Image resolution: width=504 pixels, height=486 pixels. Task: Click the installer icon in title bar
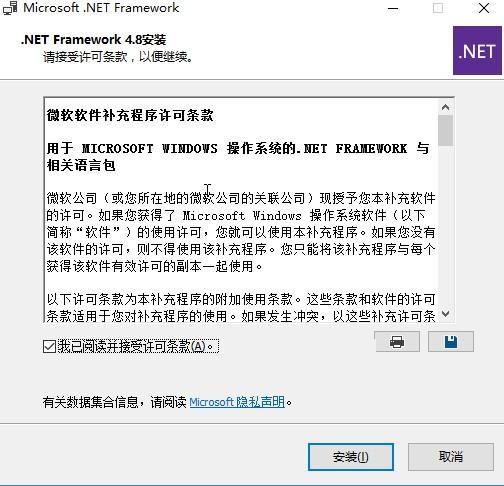coord(10,8)
